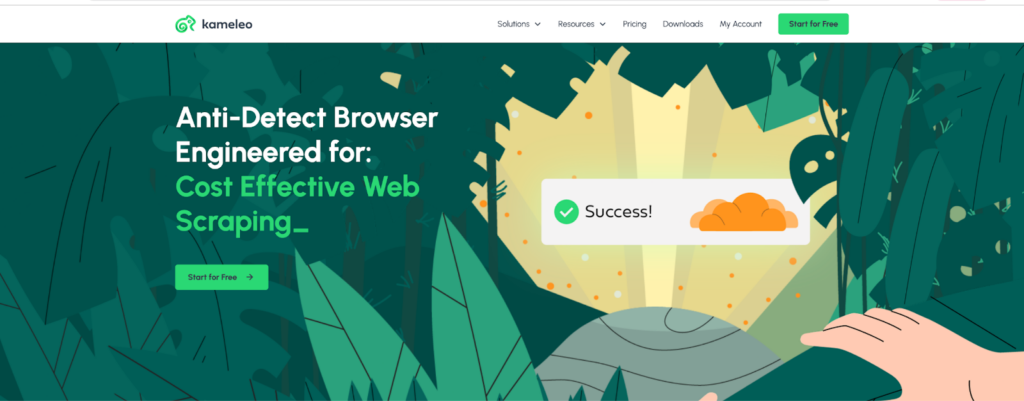Click the orange Cloudflare cloud icon

744,212
